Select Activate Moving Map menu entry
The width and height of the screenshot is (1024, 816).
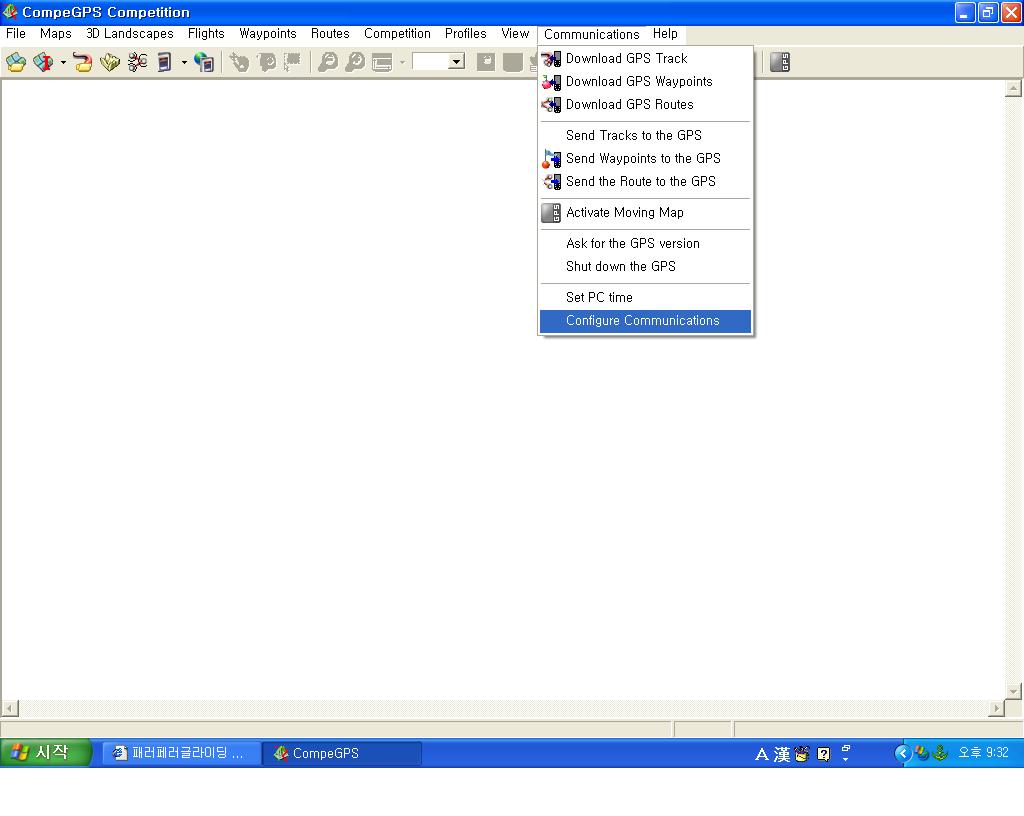pos(645,213)
